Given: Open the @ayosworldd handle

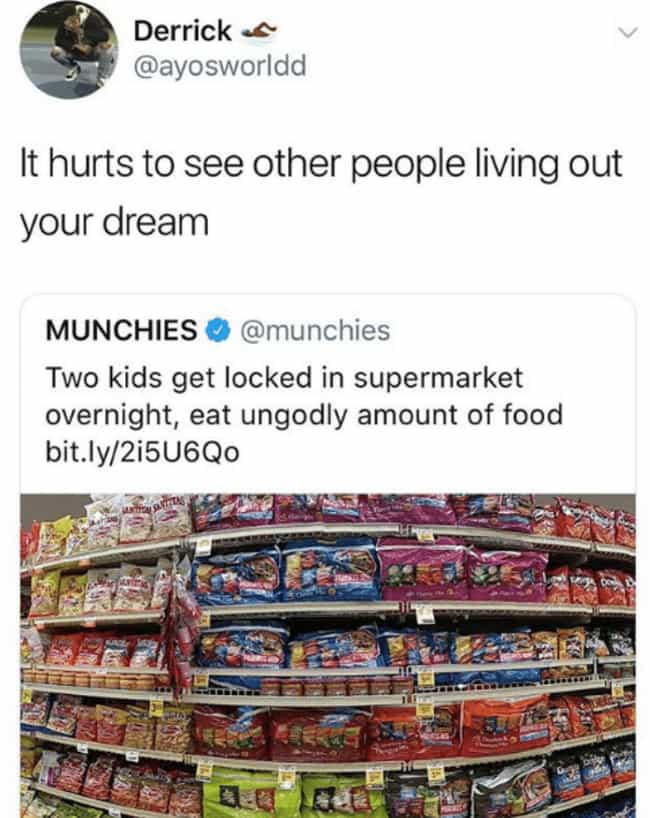Looking at the screenshot, I should click(220, 66).
